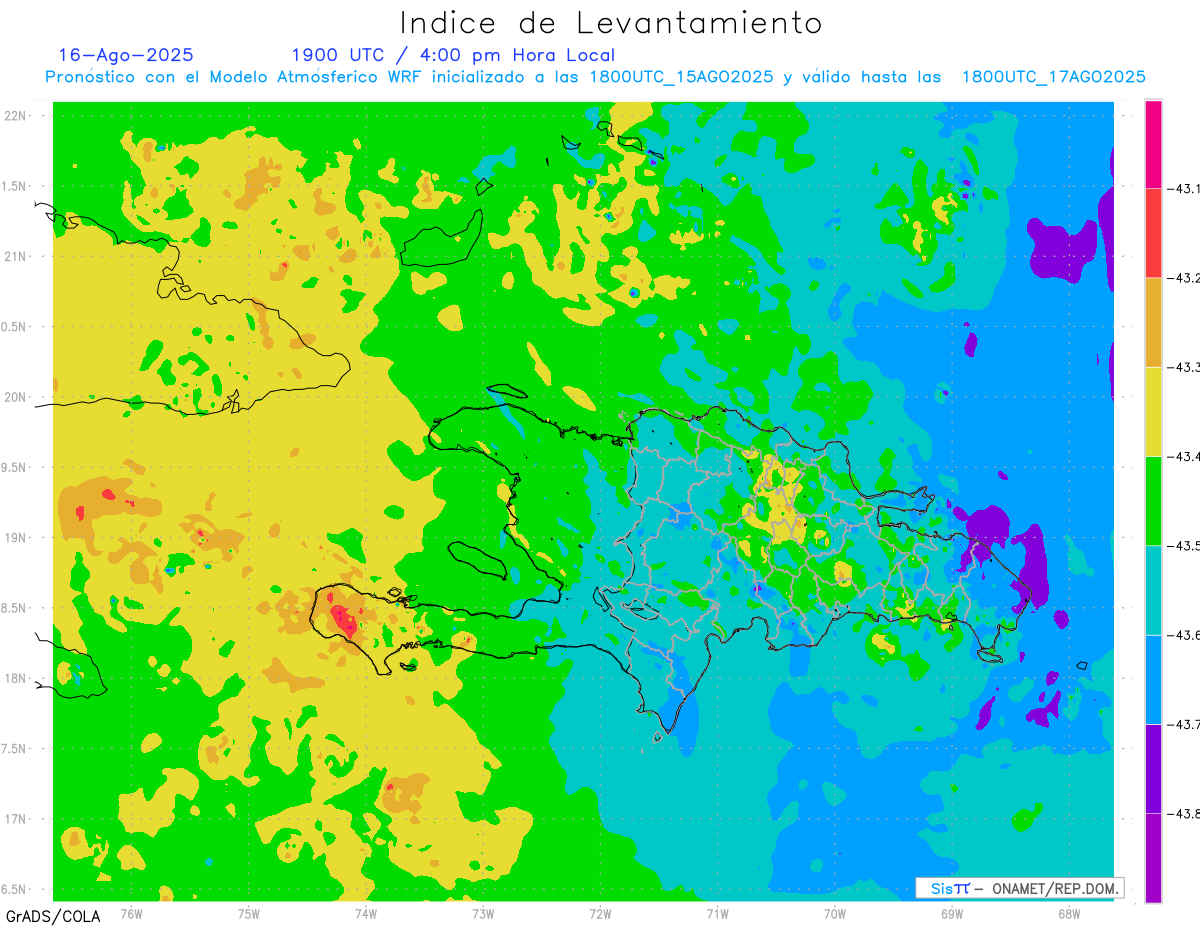Click the 22N latitude label

tap(16, 115)
